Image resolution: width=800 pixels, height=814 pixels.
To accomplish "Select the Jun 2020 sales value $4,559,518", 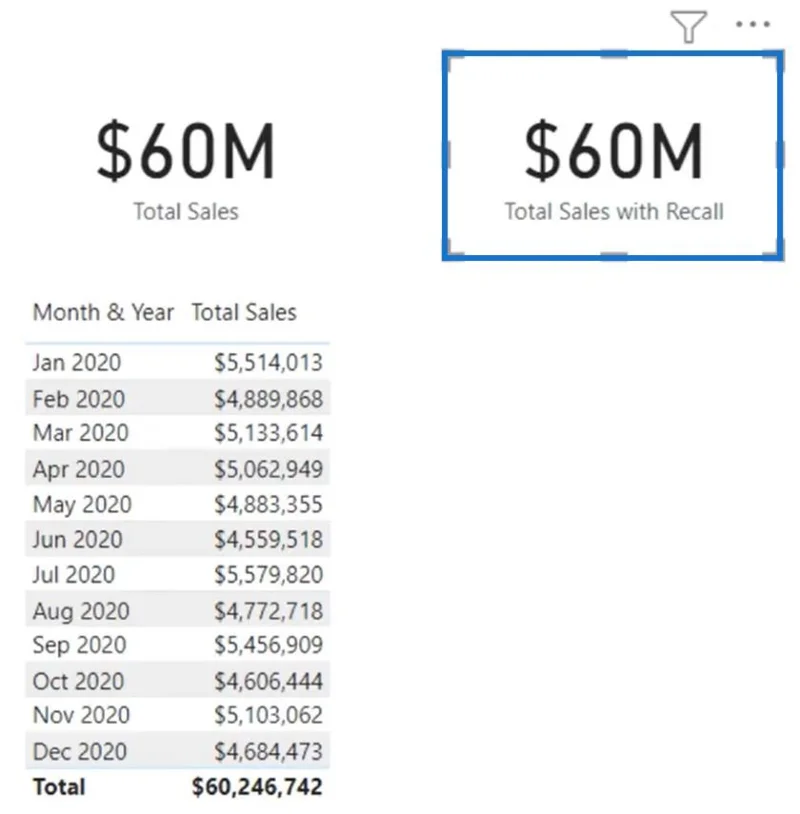I will 268,539.
